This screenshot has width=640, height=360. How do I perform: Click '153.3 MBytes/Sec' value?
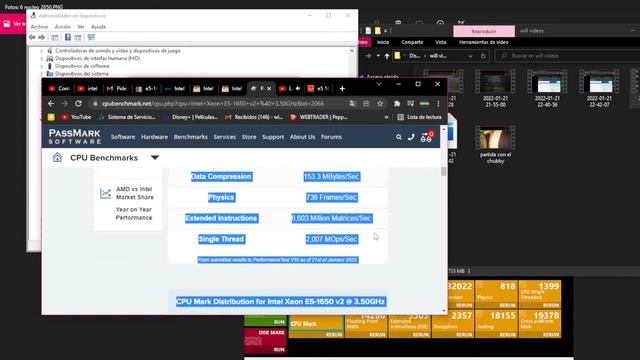(331, 177)
